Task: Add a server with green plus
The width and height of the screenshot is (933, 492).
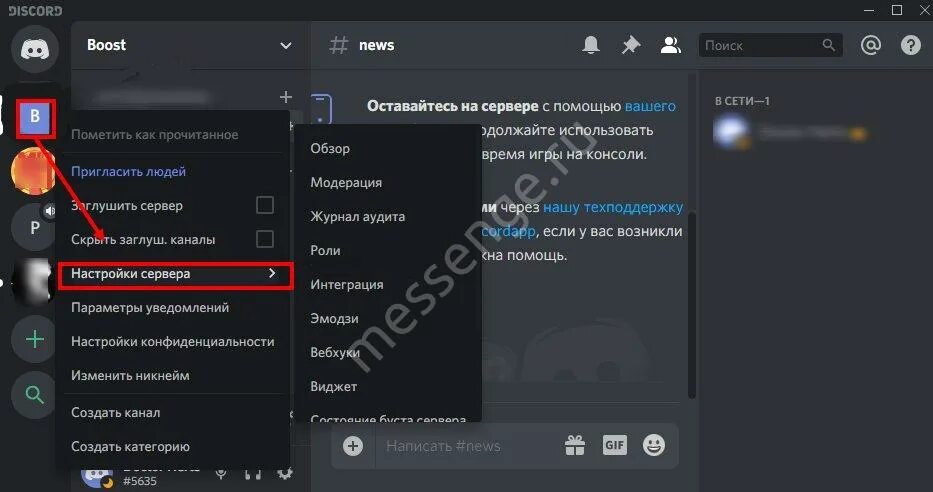Action: point(35,339)
